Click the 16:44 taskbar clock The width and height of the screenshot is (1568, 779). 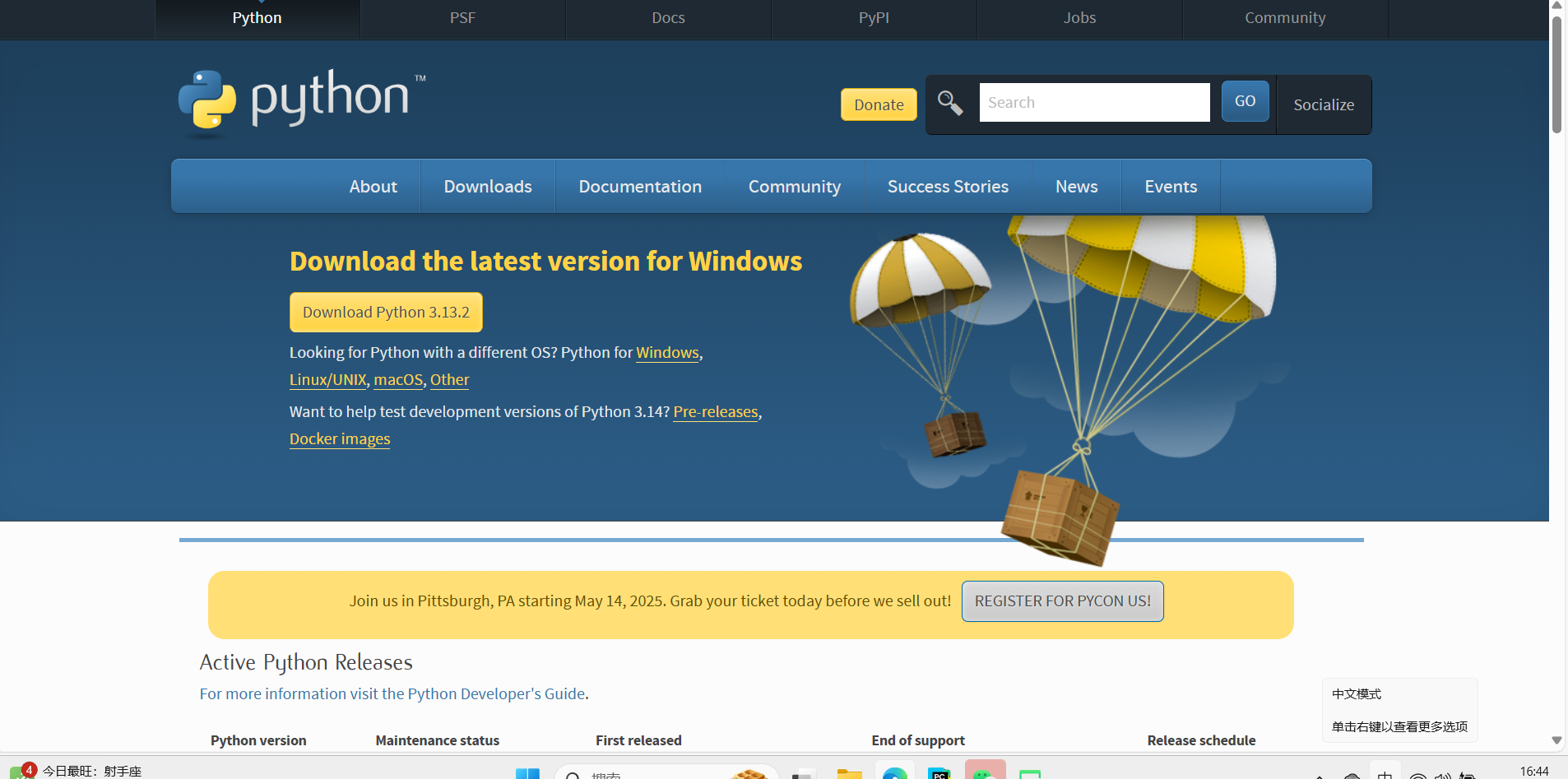click(x=1534, y=772)
